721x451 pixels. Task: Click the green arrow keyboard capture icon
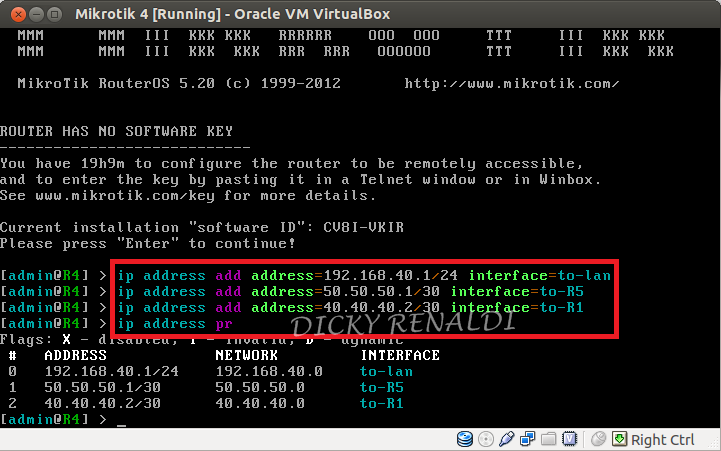point(619,439)
